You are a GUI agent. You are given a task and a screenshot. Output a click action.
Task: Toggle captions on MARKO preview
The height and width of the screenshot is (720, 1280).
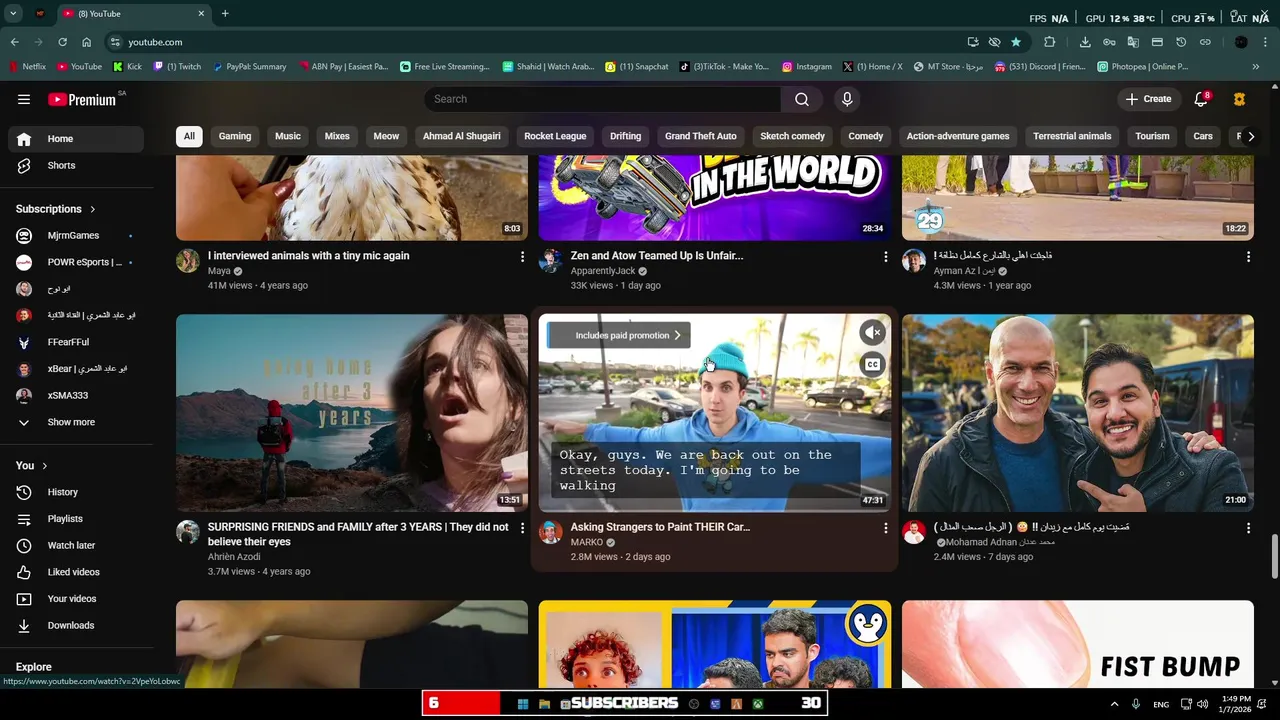pyautogui.click(x=872, y=364)
